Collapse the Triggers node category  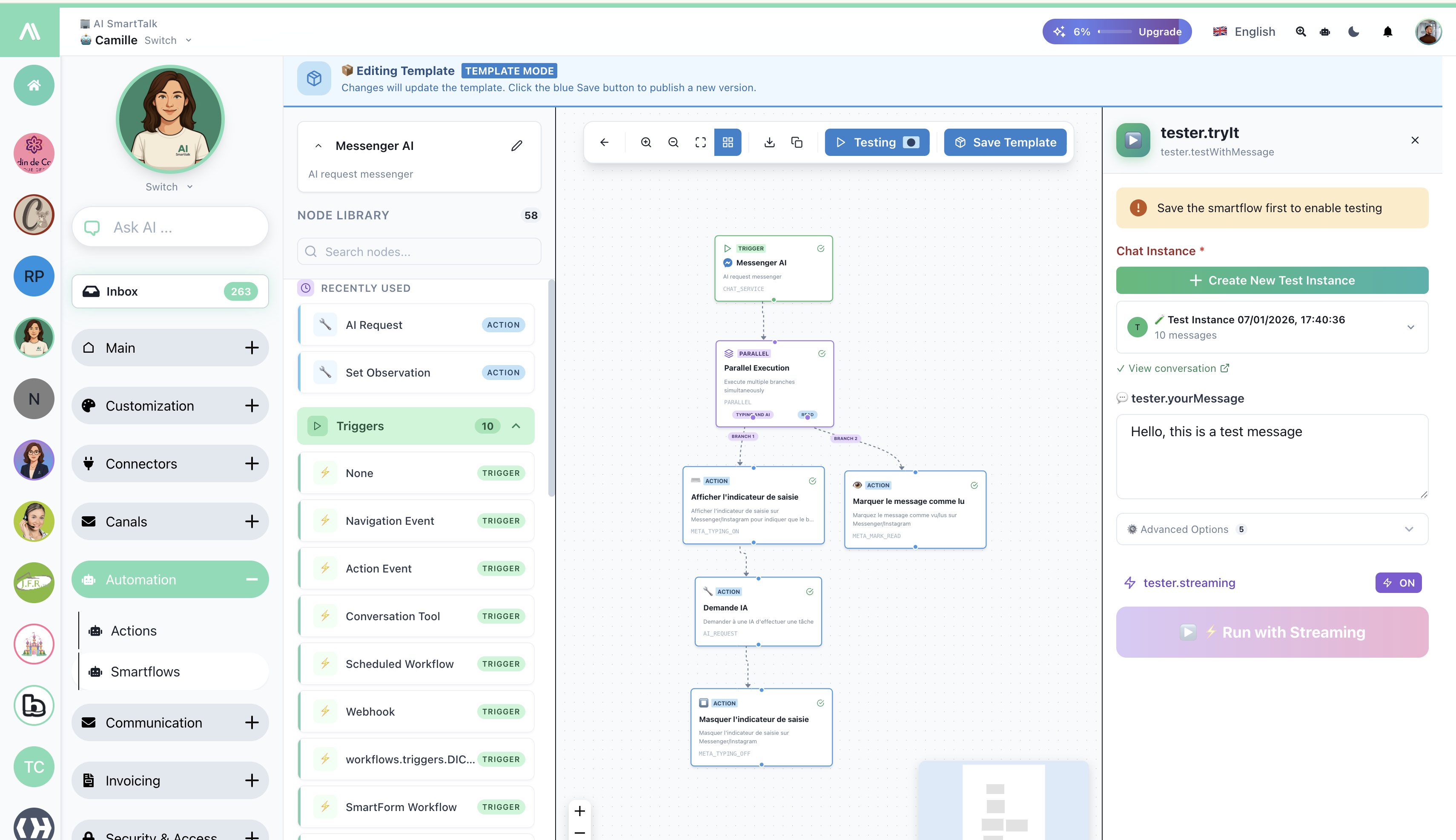(516, 426)
